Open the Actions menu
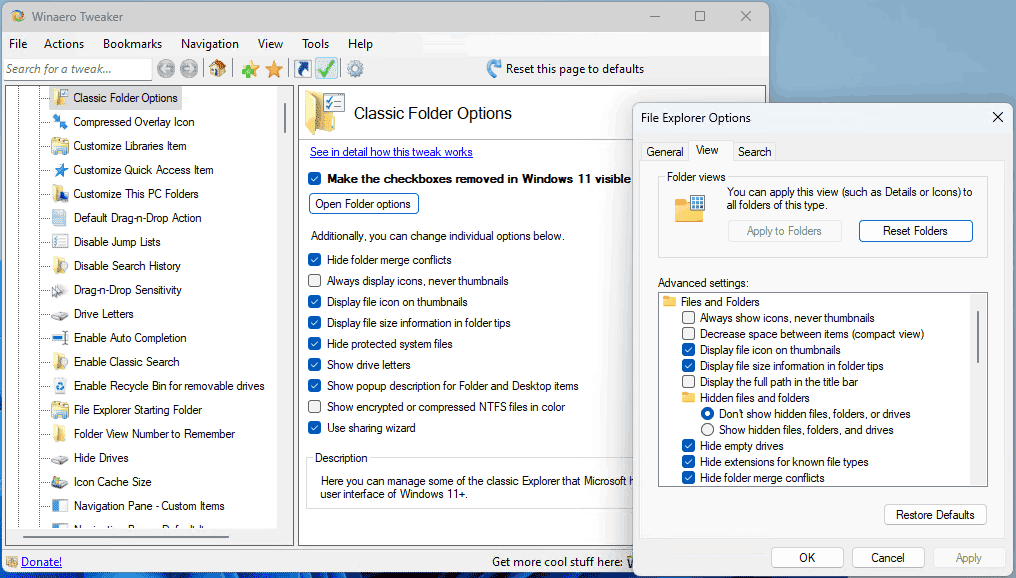The height and width of the screenshot is (578, 1016). coord(64,43)
